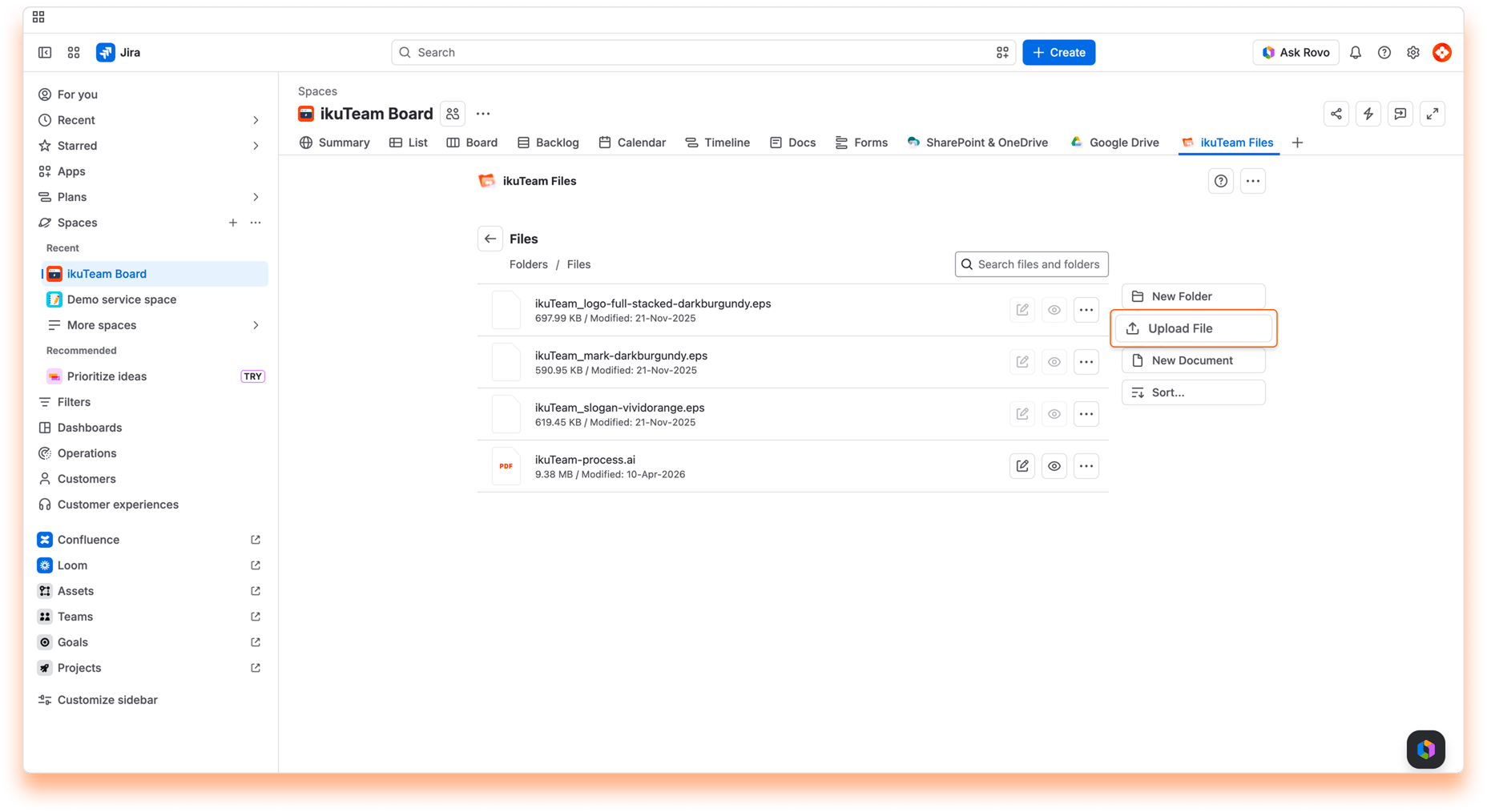Edit the ikuTeam-process.ai file
This screenshot has height=812, width=1487.
click(x=1022, y=466)
